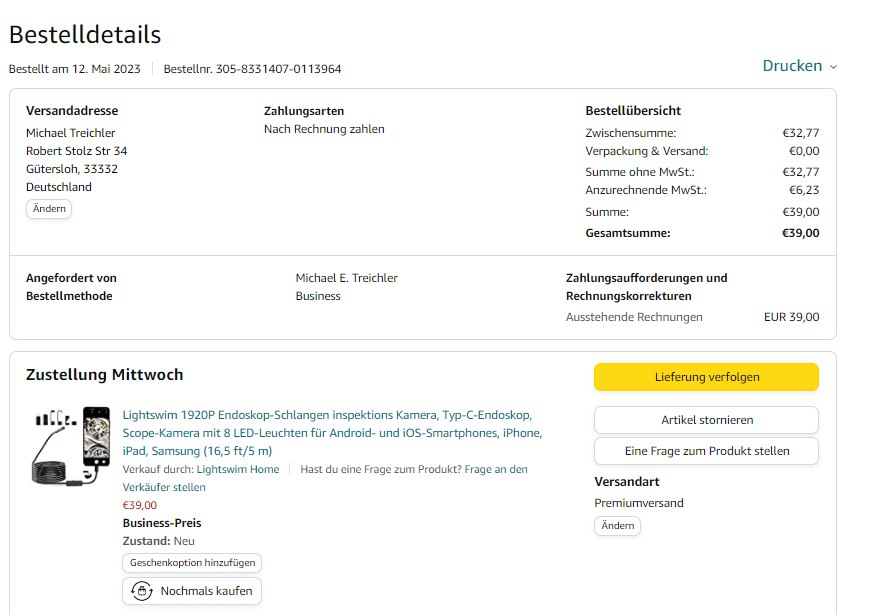Click Geschenkoption hinzufügen button
Image resolution: width=876 pixels, height=615 pixels.
point(192,563)
